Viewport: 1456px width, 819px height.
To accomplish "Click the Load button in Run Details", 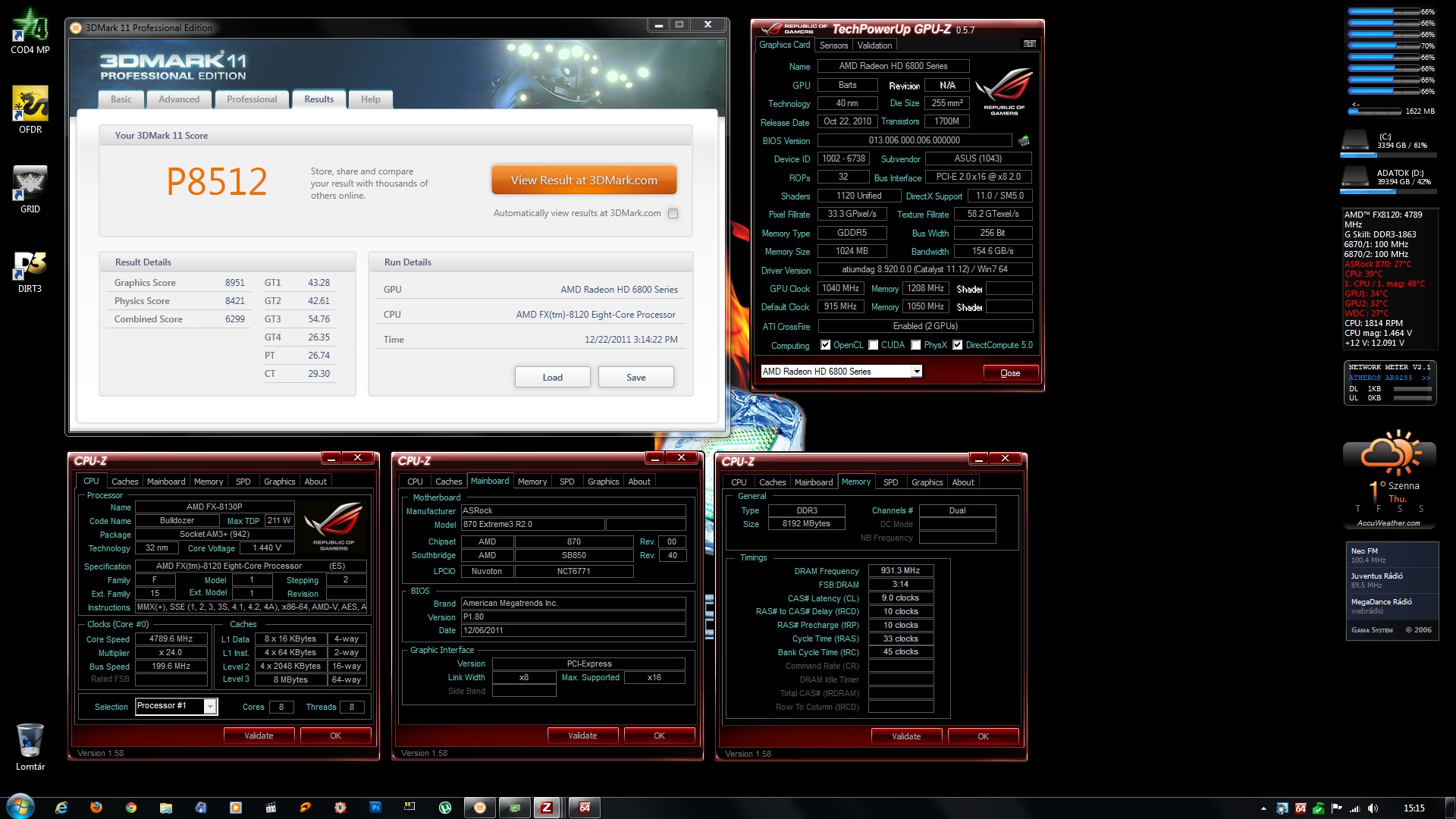I will (553, 378).
